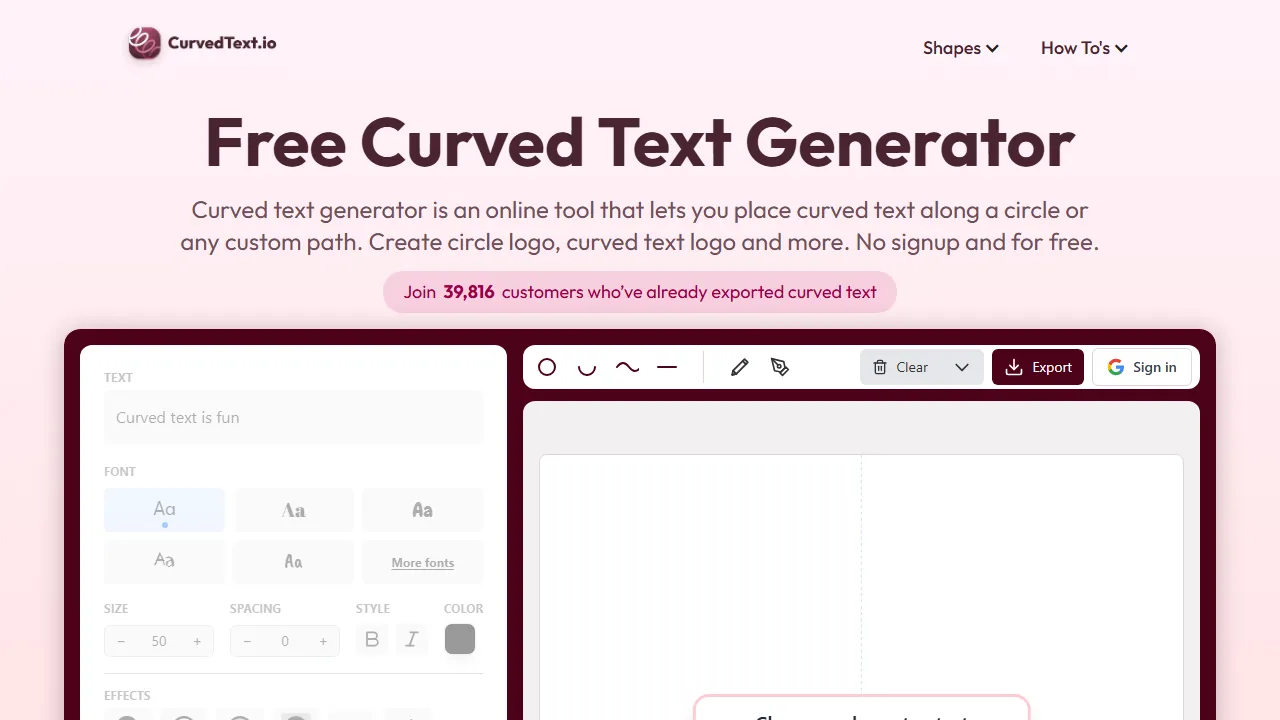Click the Export button
Image resolution: width=1280 pixels, height=720 pixels.
coord(1037,367)
